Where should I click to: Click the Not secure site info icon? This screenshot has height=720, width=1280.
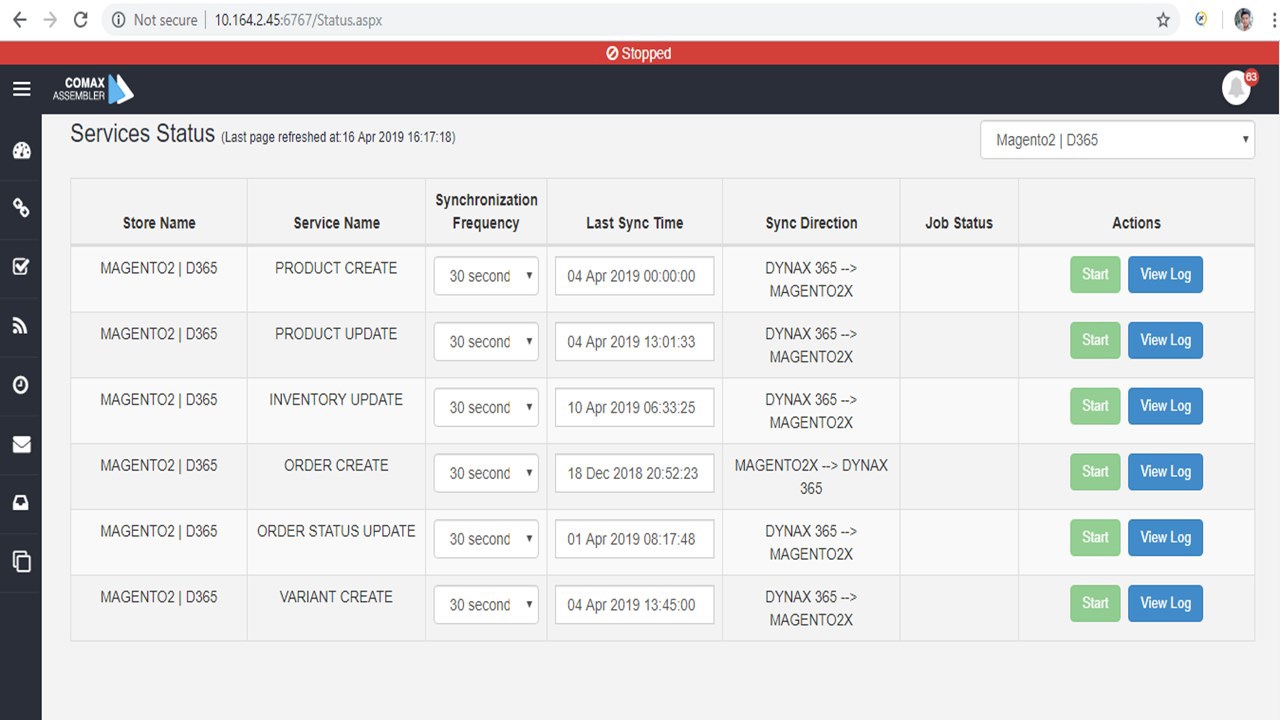tap(118, 20)
